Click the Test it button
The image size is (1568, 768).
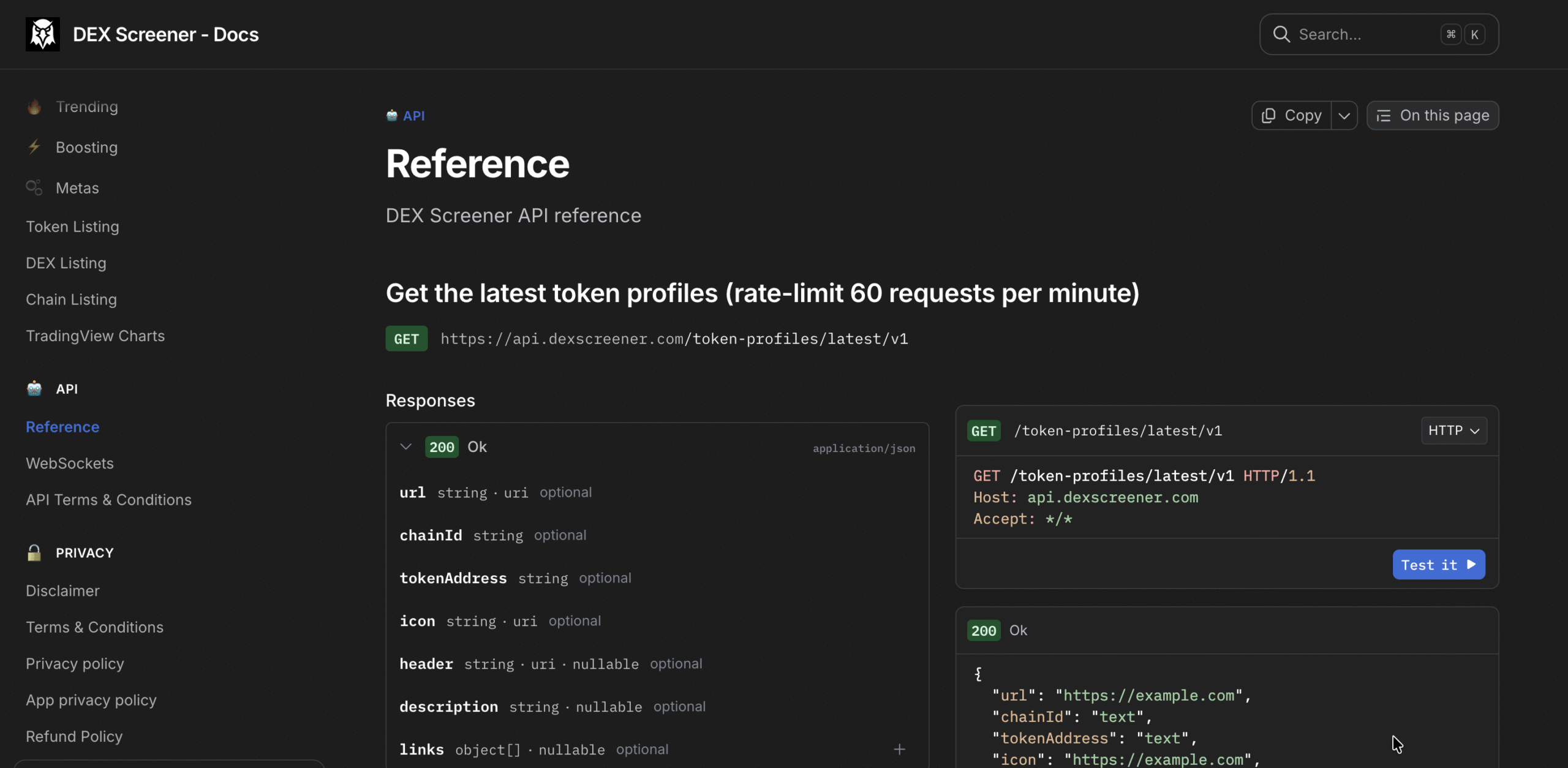pyautogui.click(x=1439, y=565)
